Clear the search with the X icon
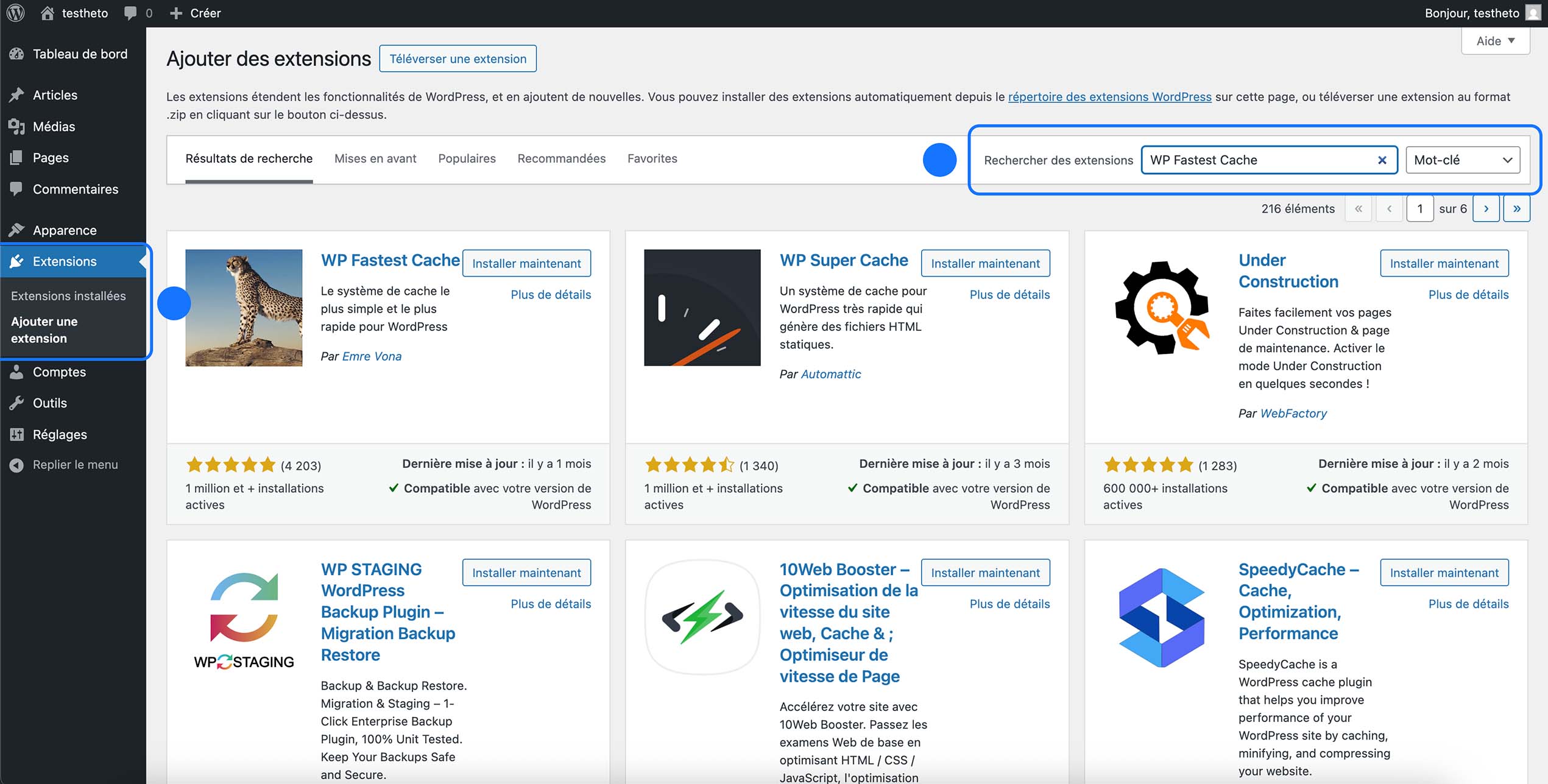1548x784 pixels. pos(1381,160)
